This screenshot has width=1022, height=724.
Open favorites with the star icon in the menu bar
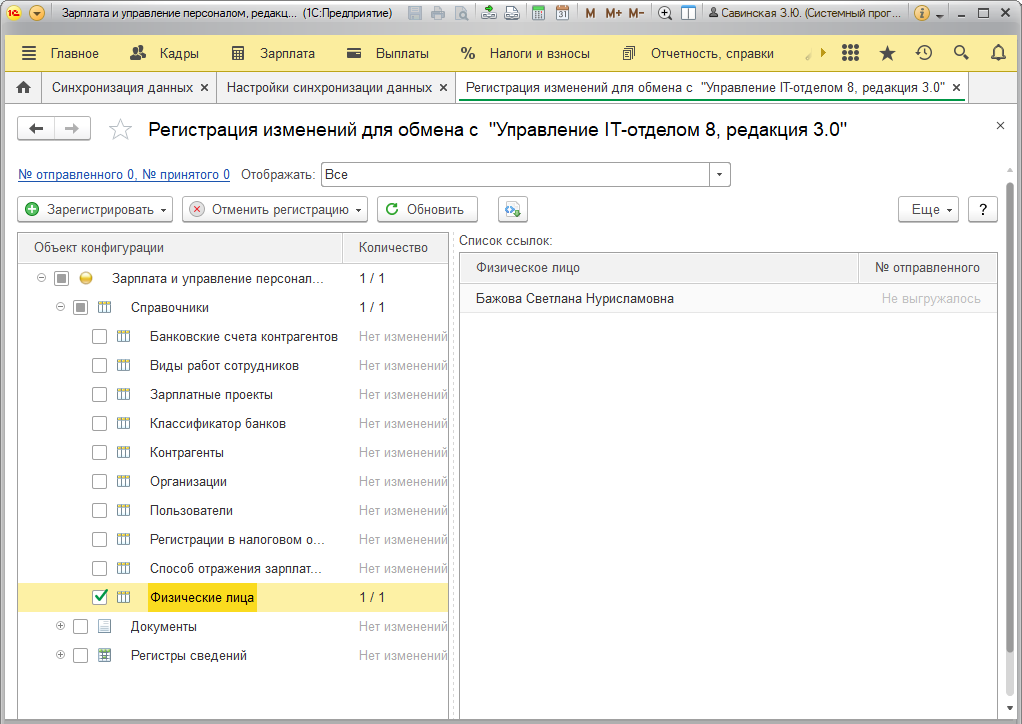click(x=887, y=53)
